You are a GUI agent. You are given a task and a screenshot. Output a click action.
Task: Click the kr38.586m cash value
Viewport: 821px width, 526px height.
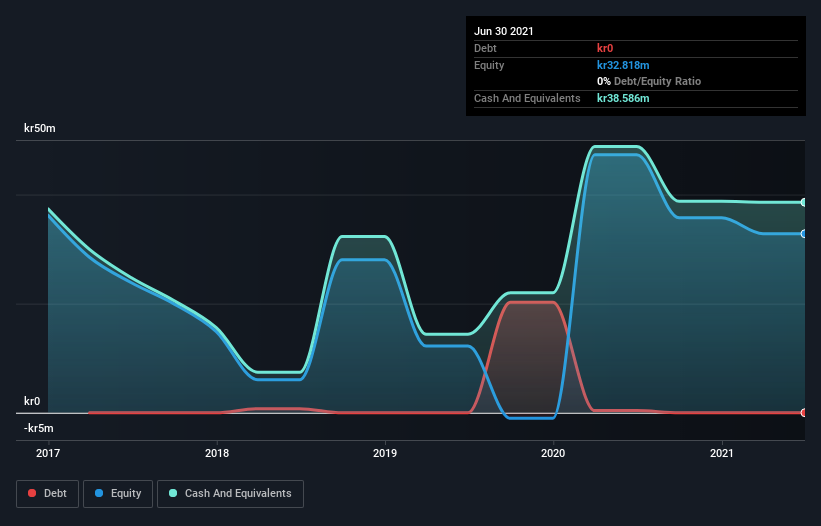click(623, 98)
